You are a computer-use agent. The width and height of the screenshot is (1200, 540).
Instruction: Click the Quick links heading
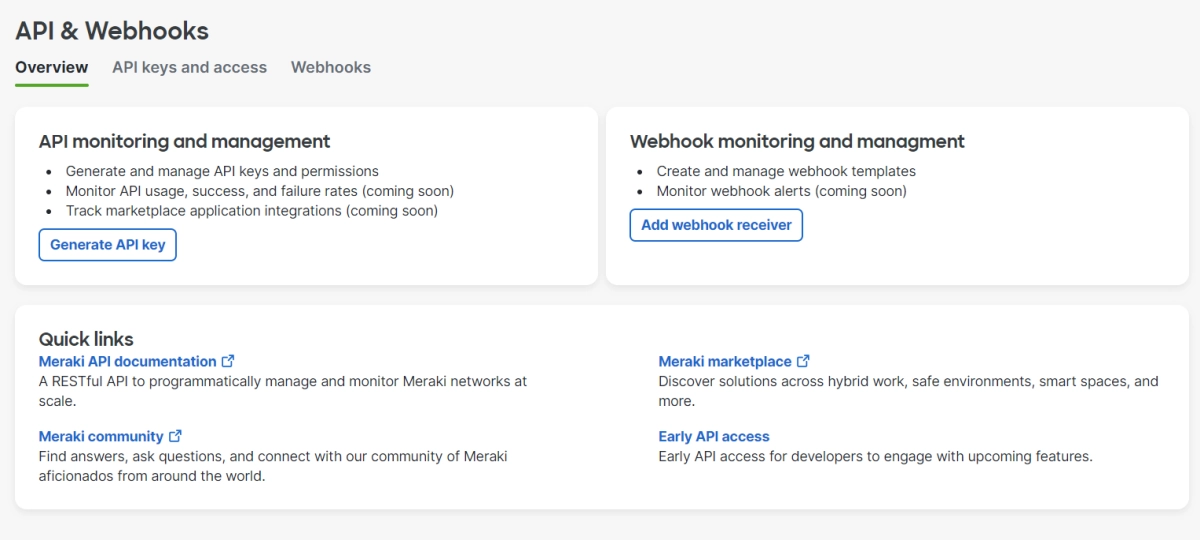coord(86,339)
